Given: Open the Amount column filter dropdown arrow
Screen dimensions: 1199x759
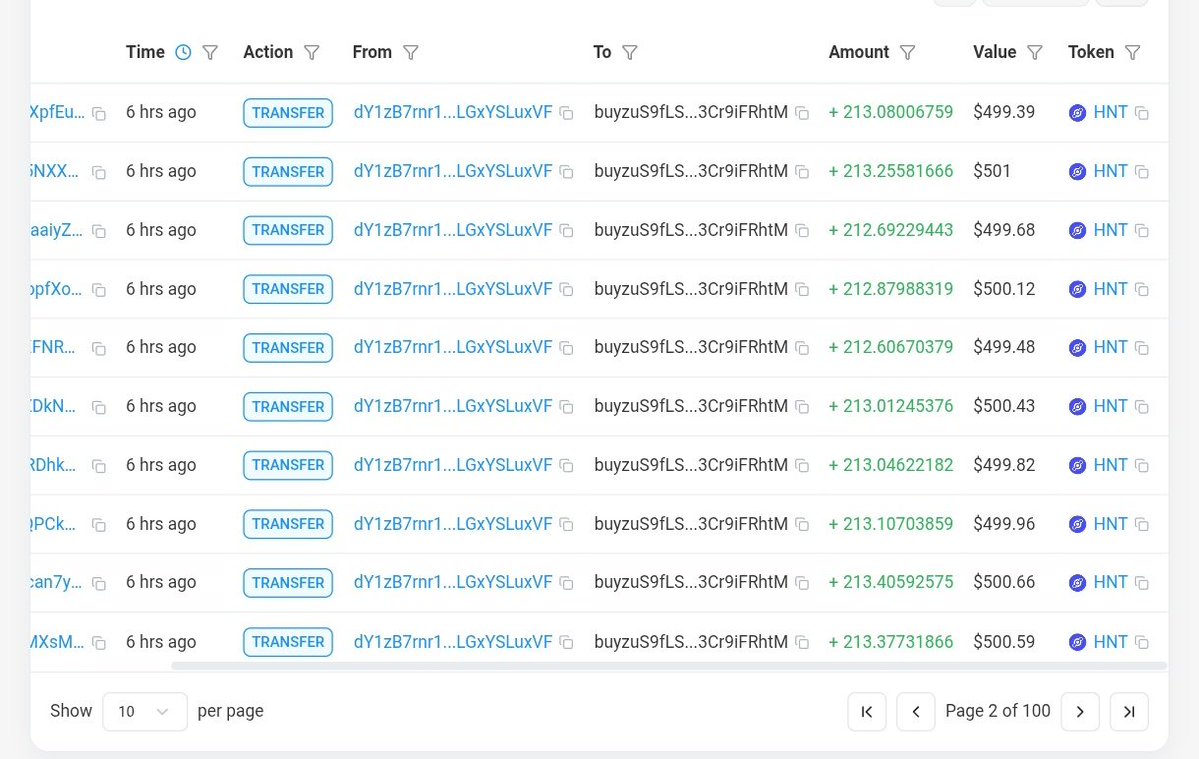Looking at the screenshot, I should [x=907, y=52].
